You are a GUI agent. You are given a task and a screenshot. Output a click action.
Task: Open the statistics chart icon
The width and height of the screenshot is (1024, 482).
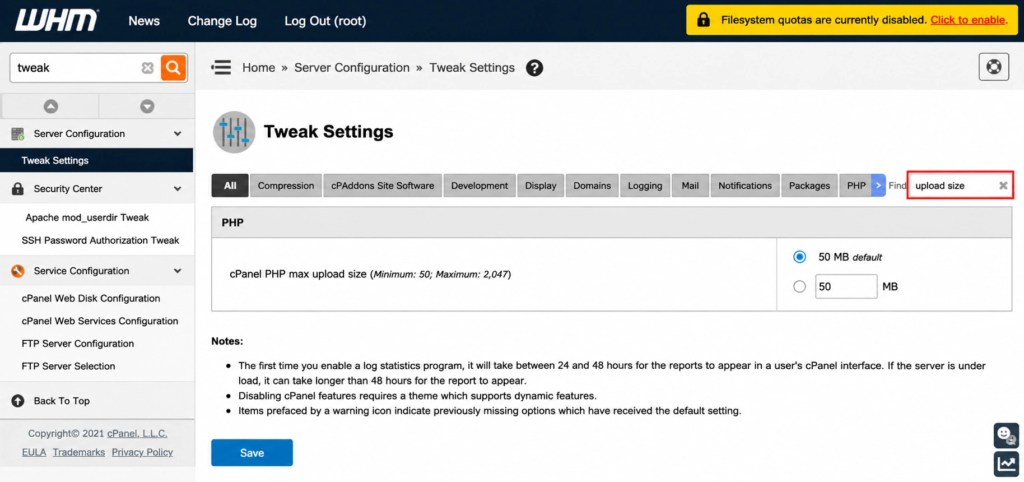[x=1006, y=463]
